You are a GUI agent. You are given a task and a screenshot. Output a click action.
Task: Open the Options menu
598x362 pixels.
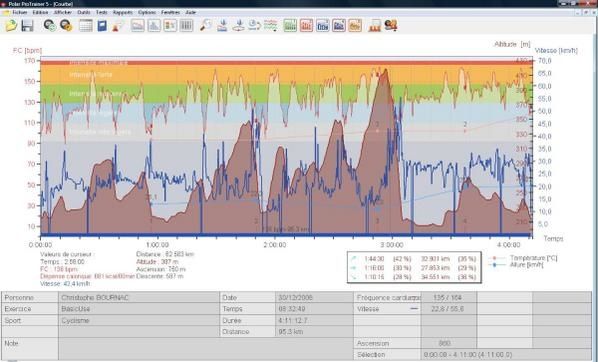[147, 12]
